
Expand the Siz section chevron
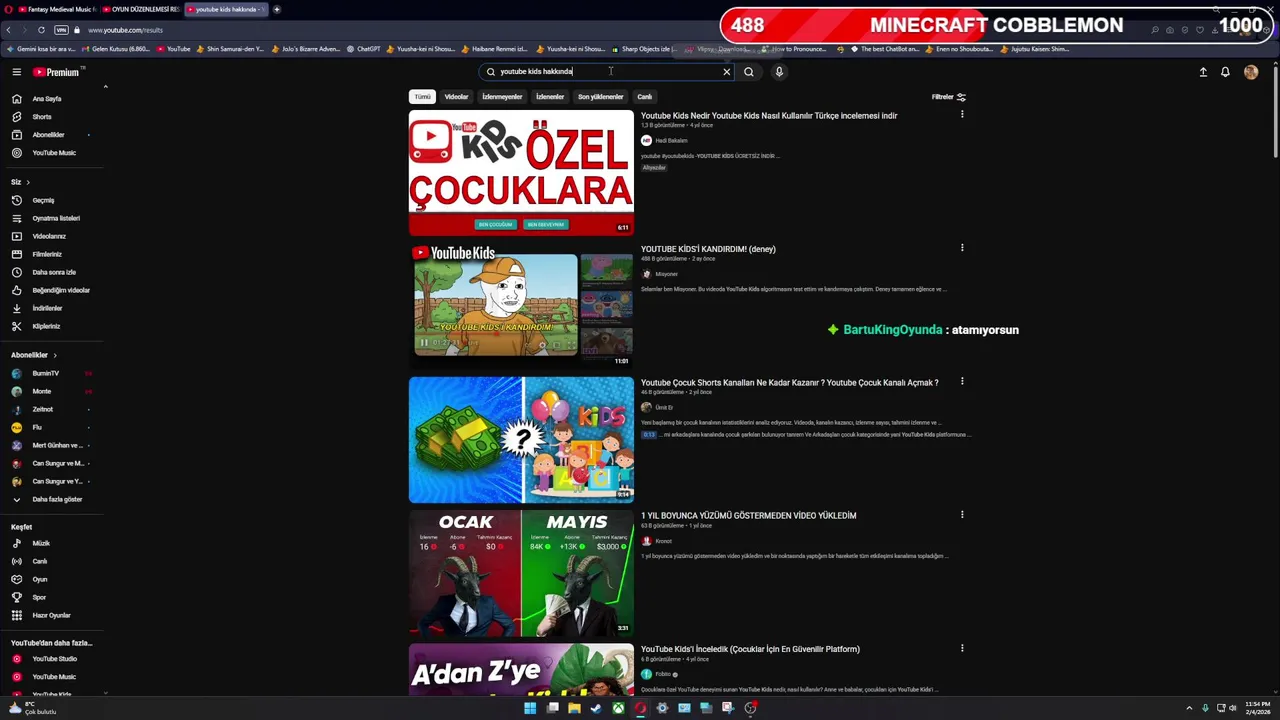(28, 182)
